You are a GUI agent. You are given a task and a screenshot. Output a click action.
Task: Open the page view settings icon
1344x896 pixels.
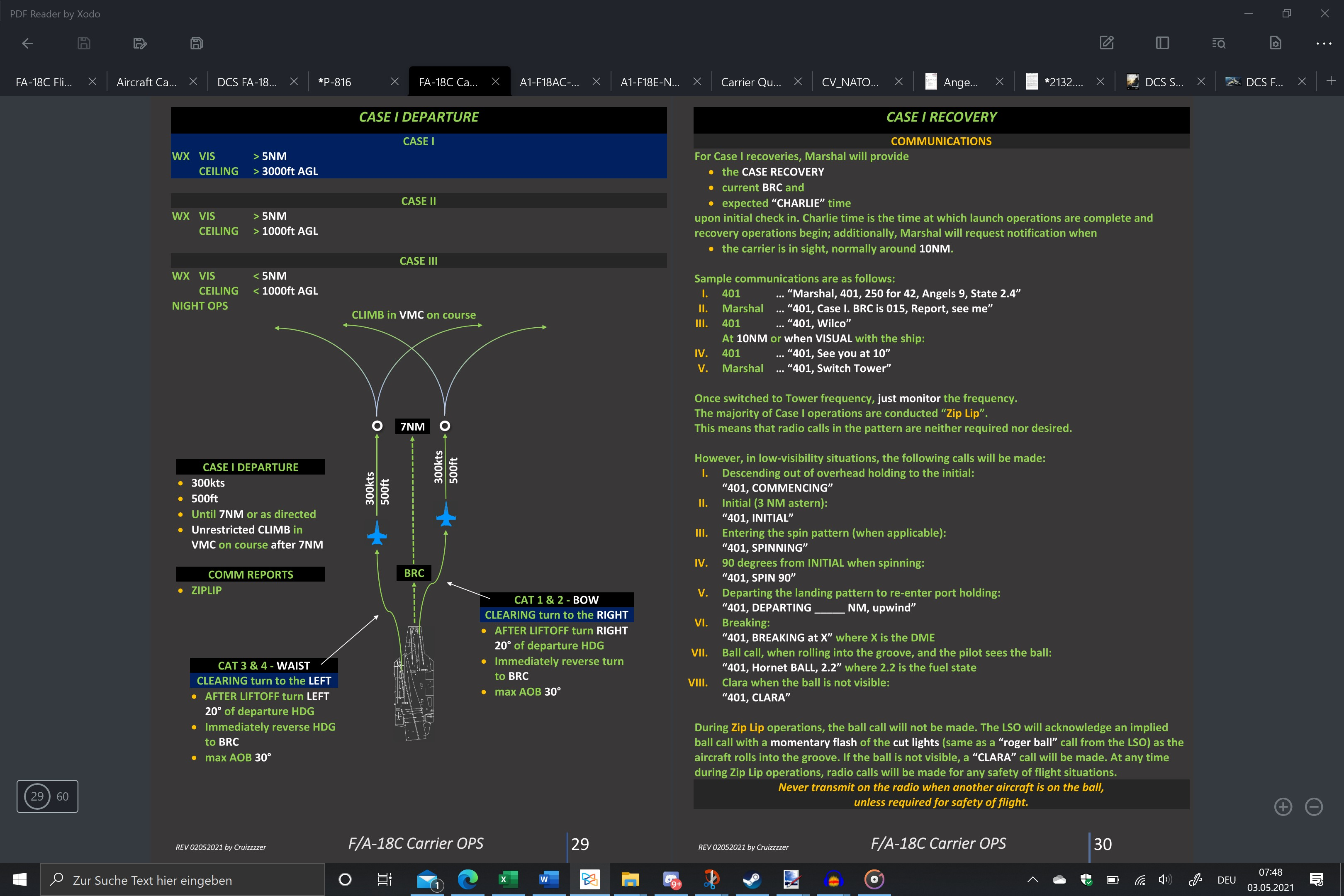(x=1275, y=43)
